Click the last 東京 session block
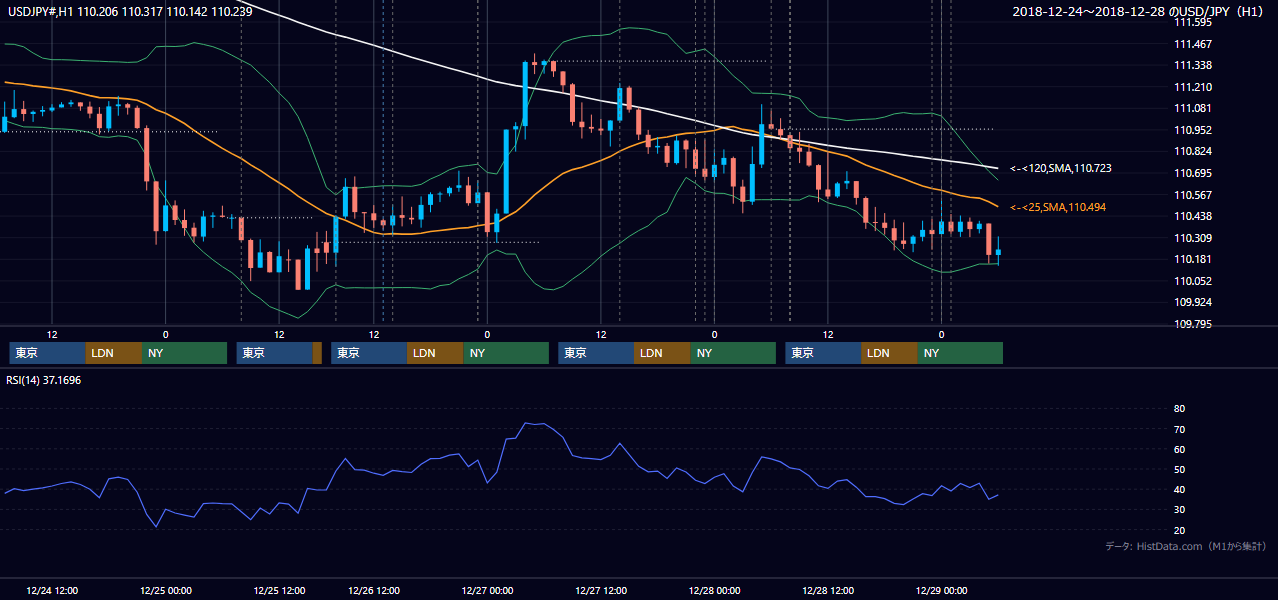 pos(823,353)
